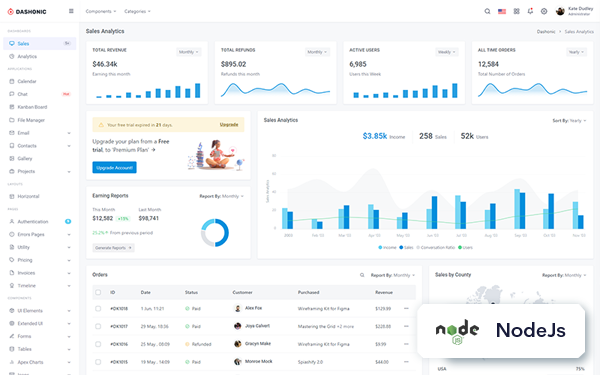Click Generate Reports button
Viewport: 600px width, 375px height.
click(x=113, y=248)
